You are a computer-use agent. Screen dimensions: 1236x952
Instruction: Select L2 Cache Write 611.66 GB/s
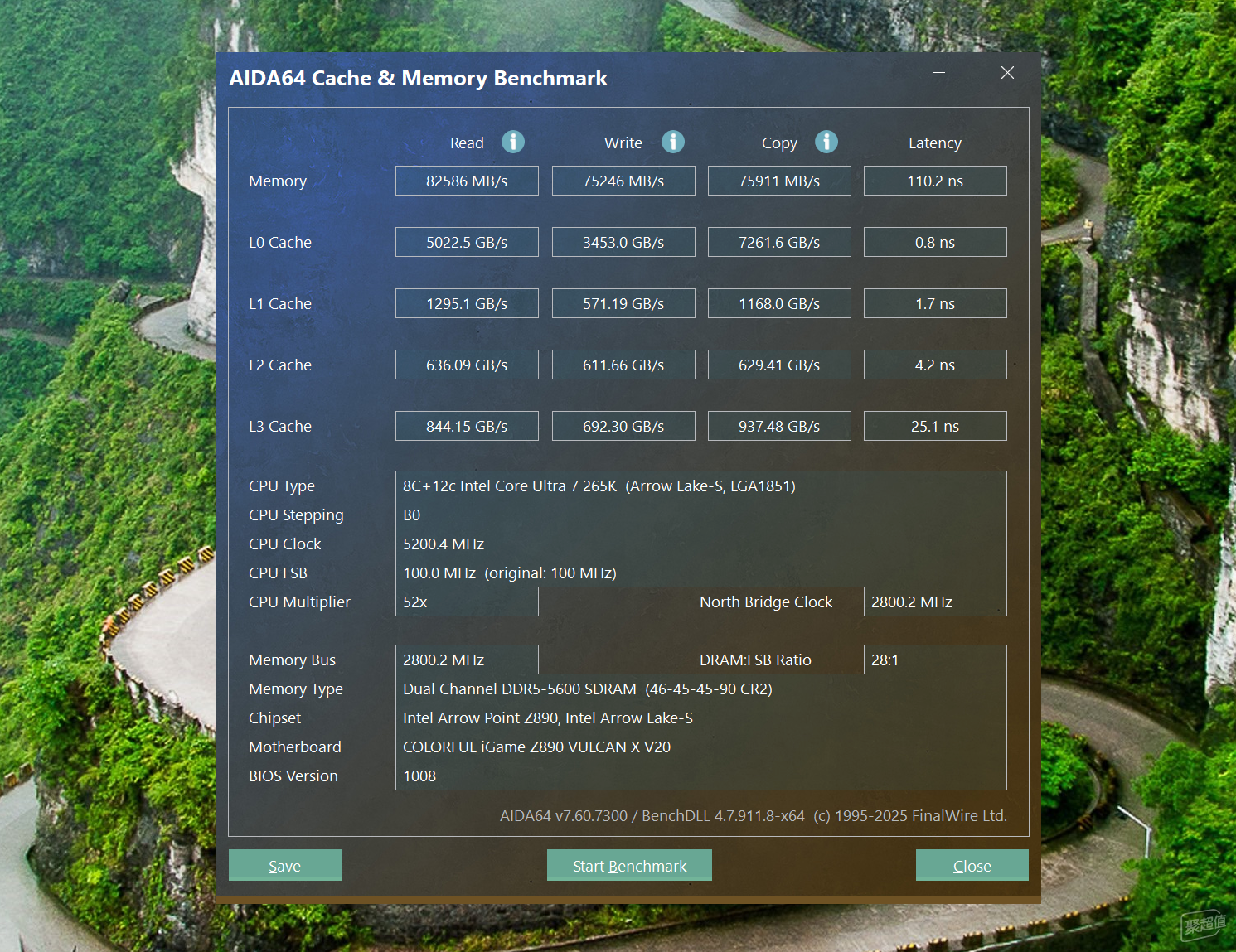click(x=623, y=365)
